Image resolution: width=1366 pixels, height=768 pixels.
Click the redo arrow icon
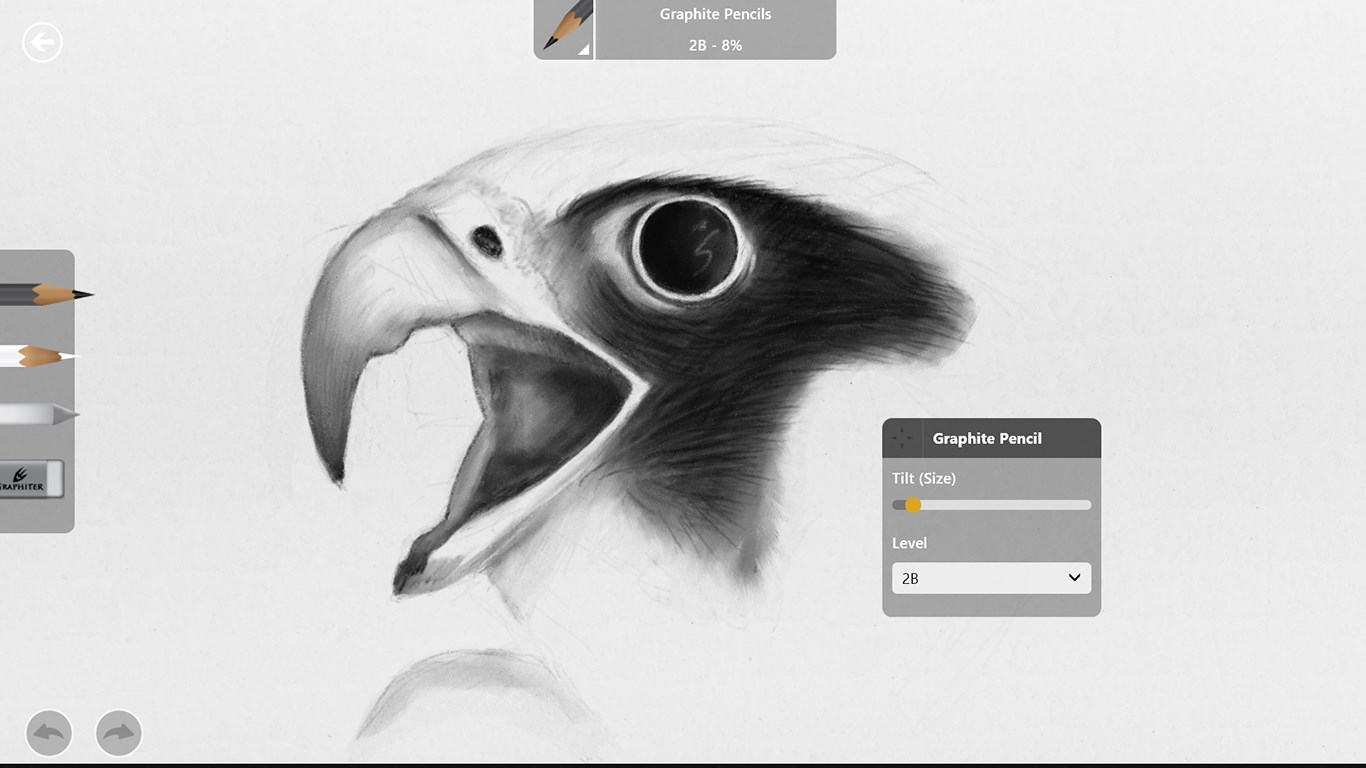pos(119,733)
